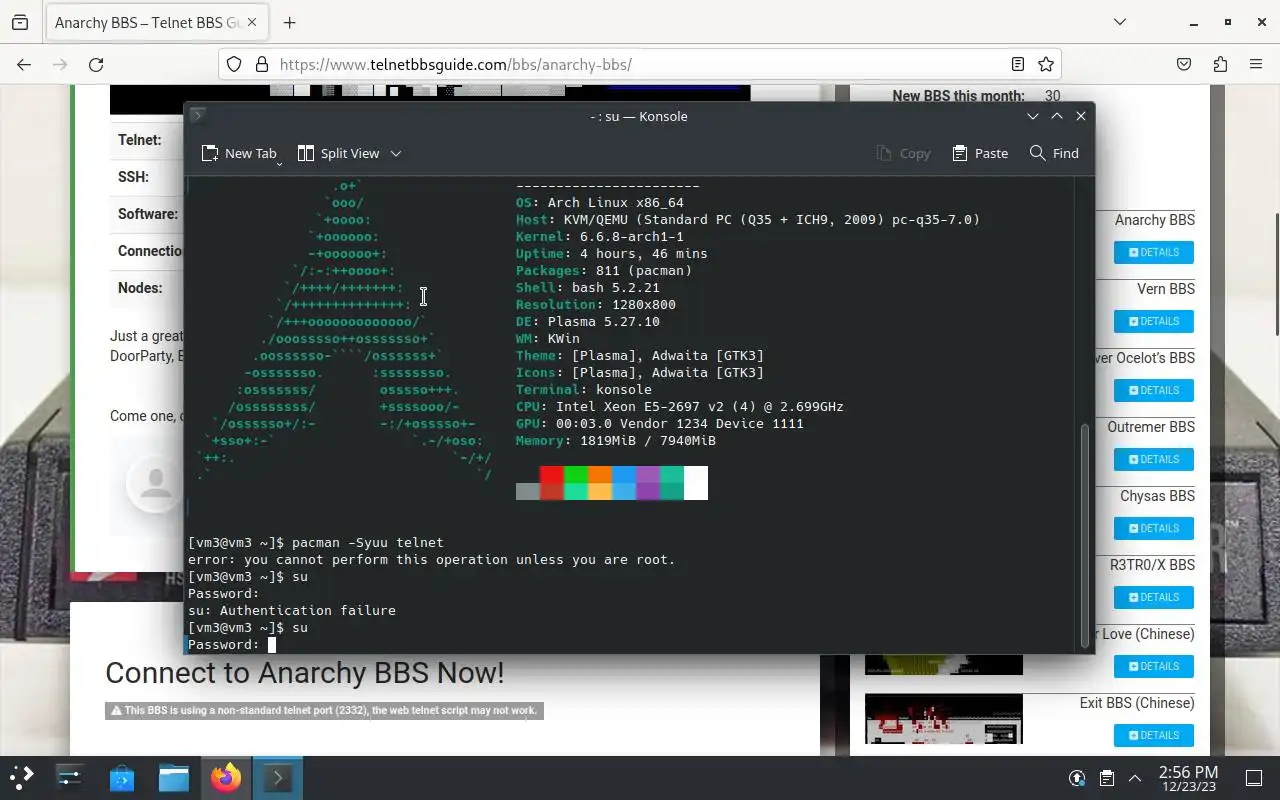Click the Firefox URL address field
This screenshot has height=800, width=1280.
tap(640, 64)
